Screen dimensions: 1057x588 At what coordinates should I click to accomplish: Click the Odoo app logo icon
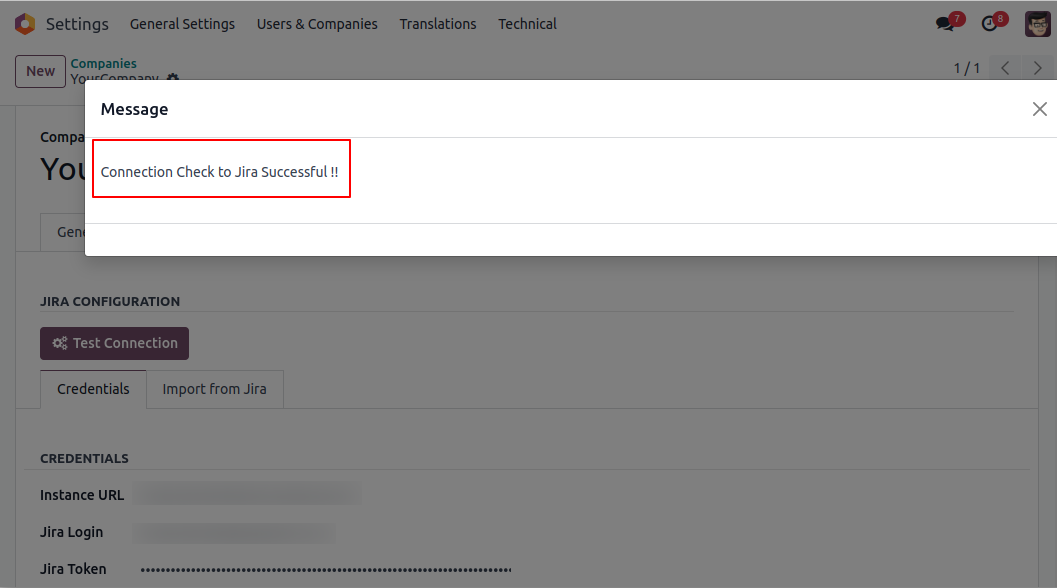coord(25,24)
